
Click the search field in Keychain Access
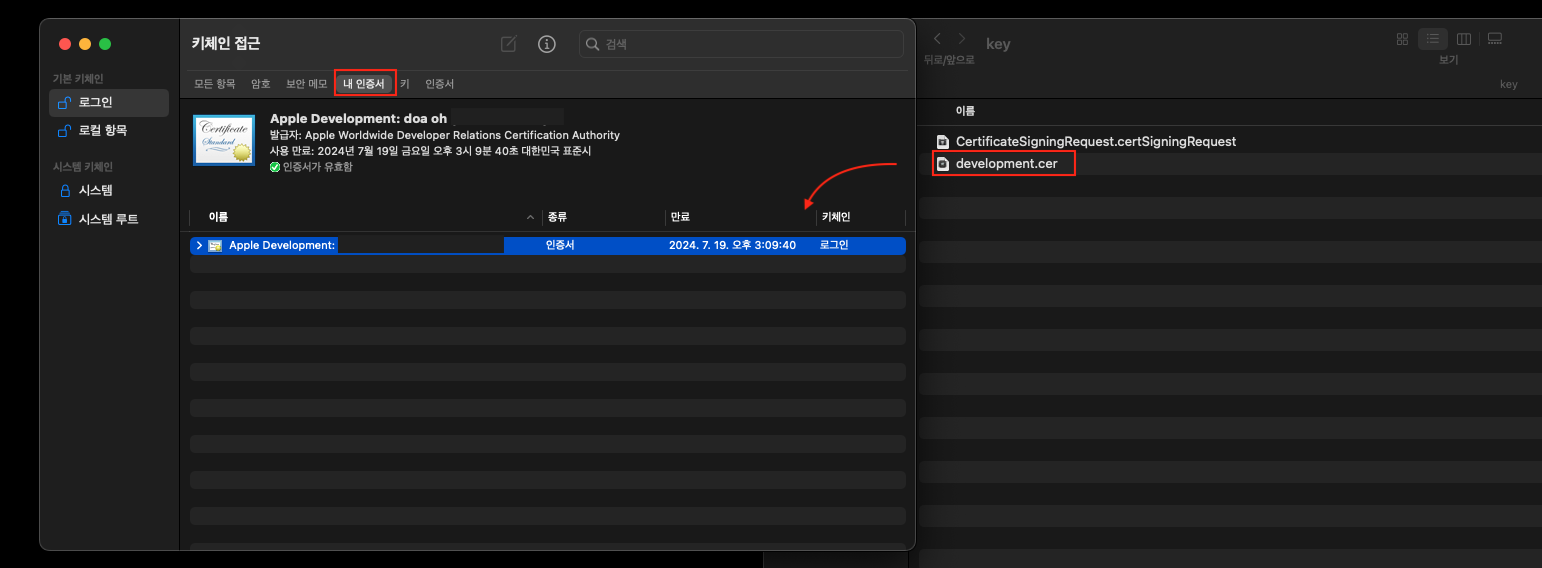741,44
